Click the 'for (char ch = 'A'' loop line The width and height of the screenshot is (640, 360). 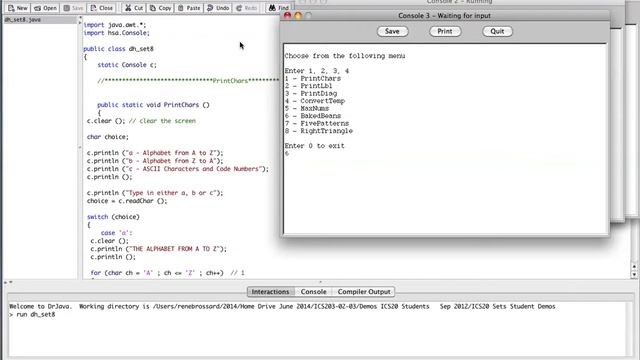tap(167, 273)
